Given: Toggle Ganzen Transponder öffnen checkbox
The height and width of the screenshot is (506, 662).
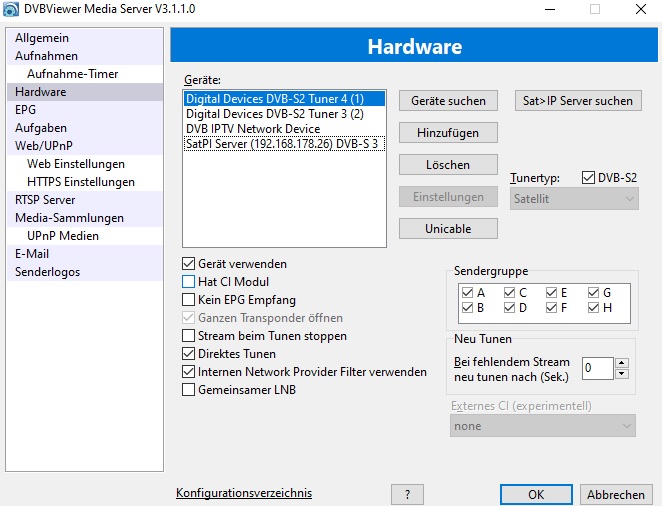Looking at the screenshot, I should click(188, 318).
